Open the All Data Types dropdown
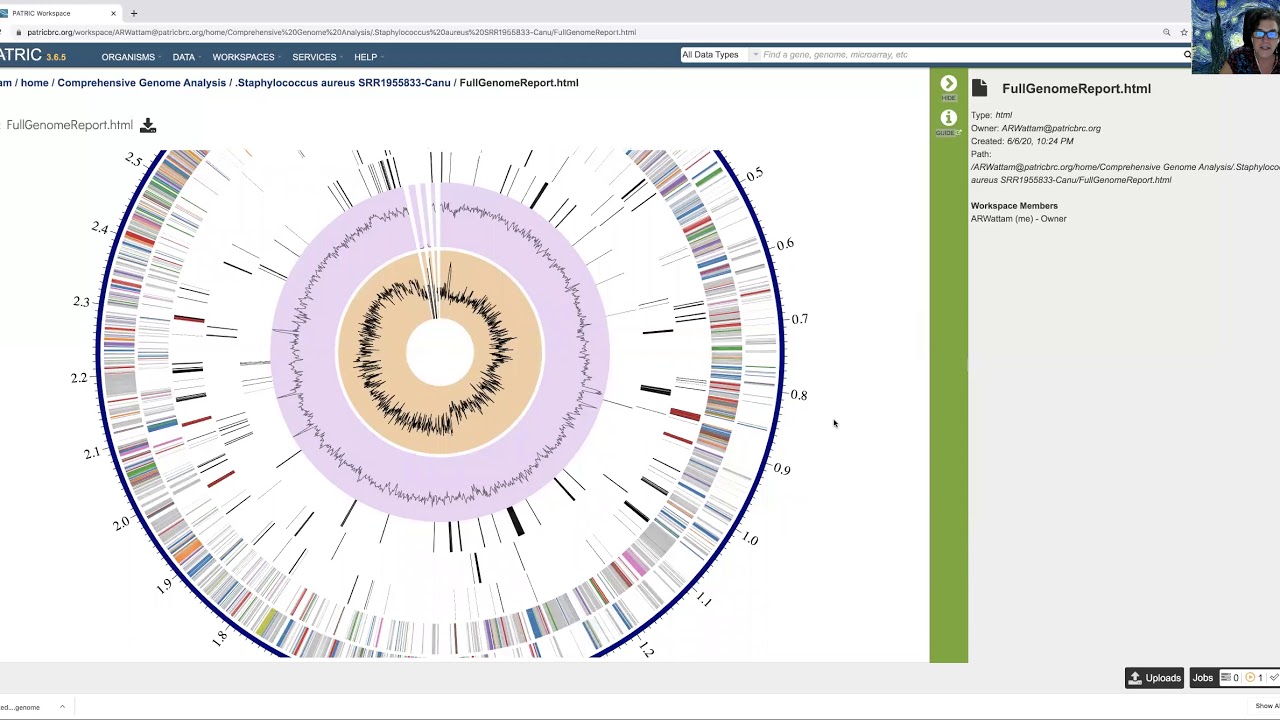Viewport: 1280px width, 720px height. click(x=719, y=55)
